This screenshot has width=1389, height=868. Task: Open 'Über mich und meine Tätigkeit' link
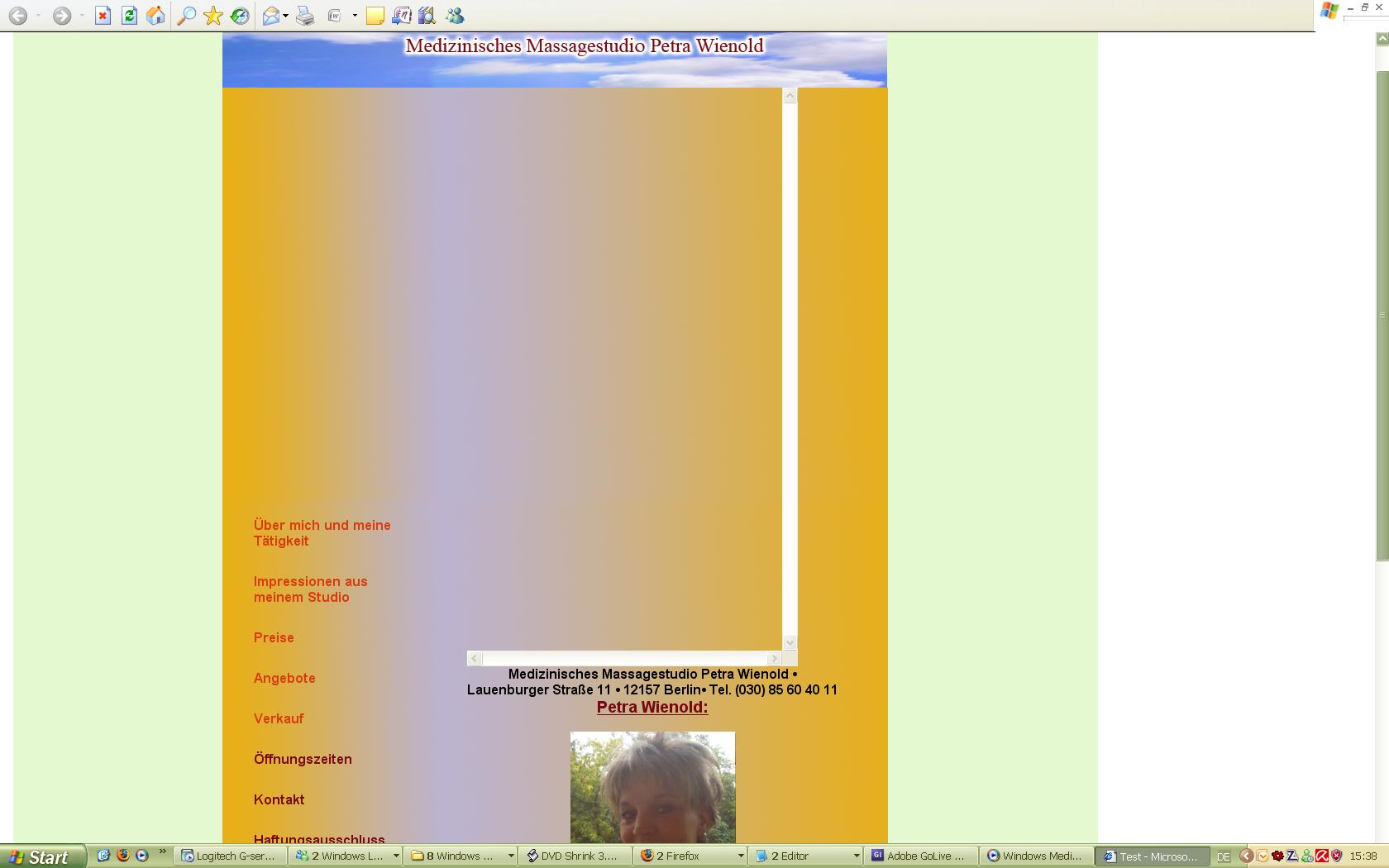322,533
